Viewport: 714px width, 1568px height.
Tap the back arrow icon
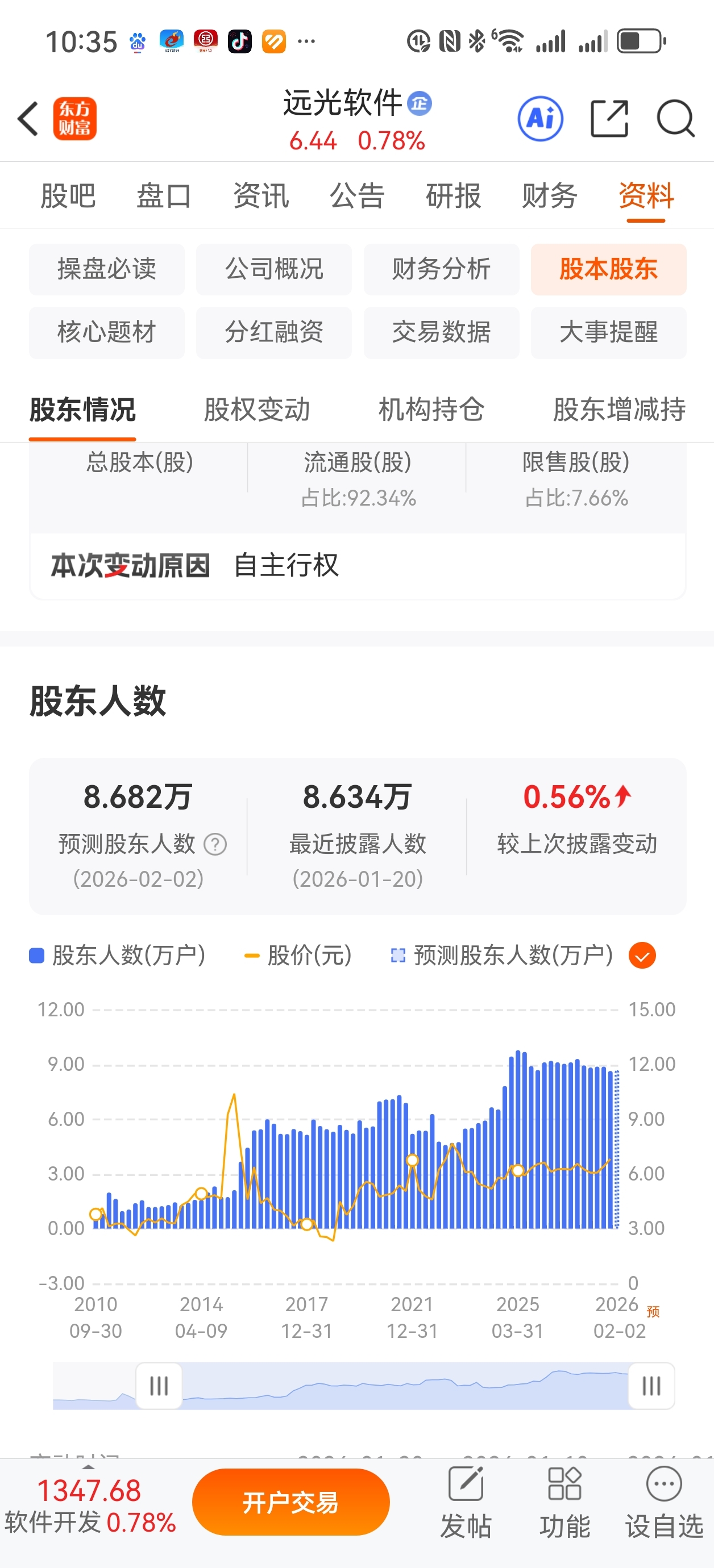[28, 118]
